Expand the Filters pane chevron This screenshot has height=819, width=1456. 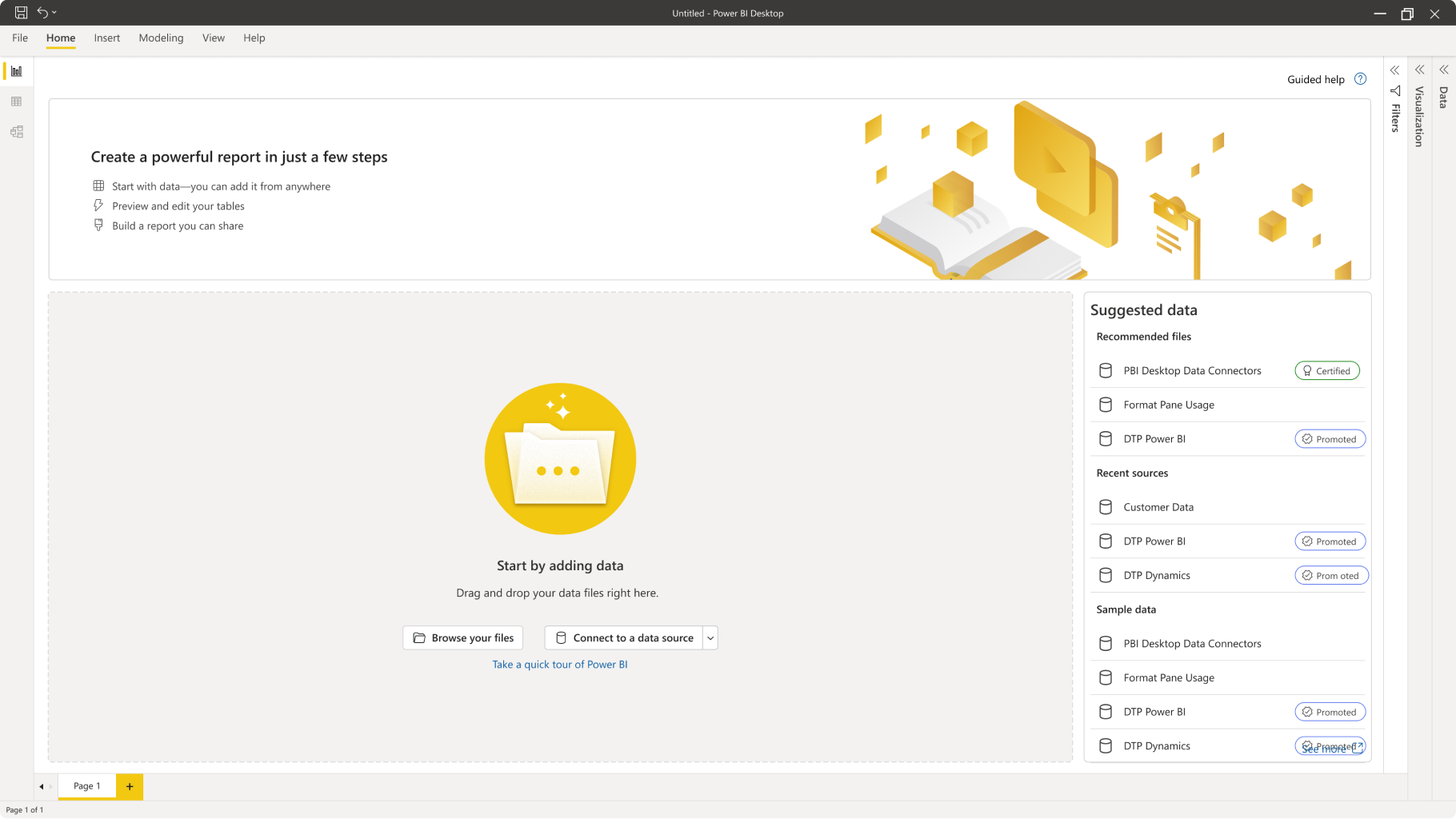coord(1395,70)
